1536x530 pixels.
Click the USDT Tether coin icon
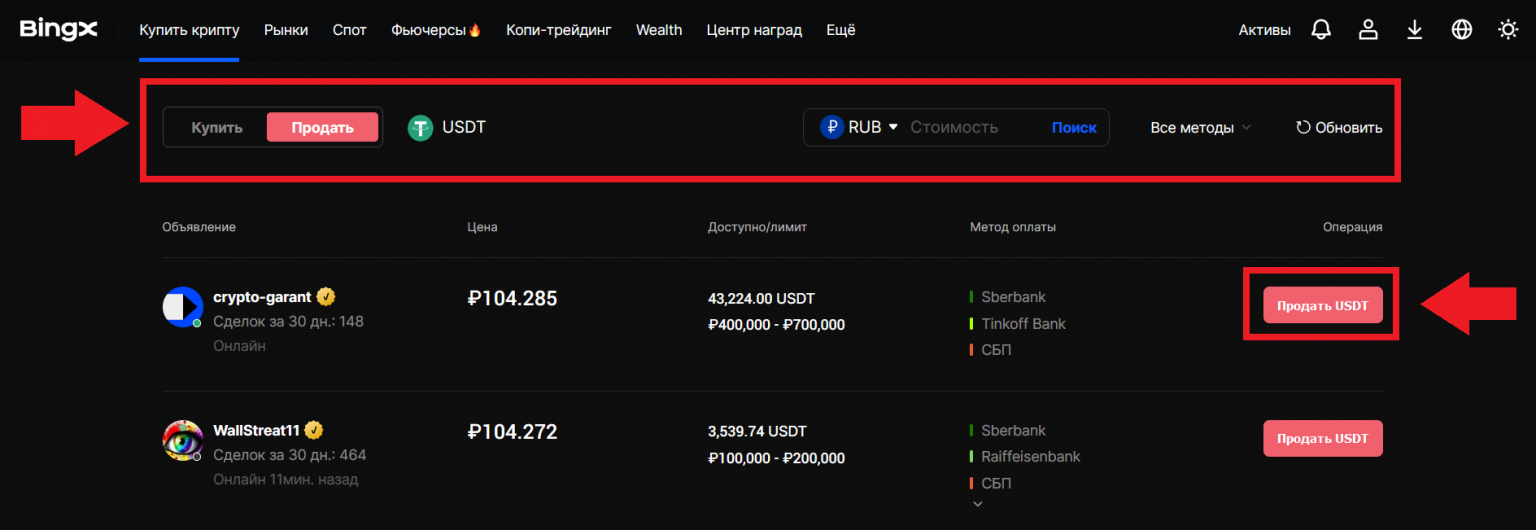[x=420, y=128]
